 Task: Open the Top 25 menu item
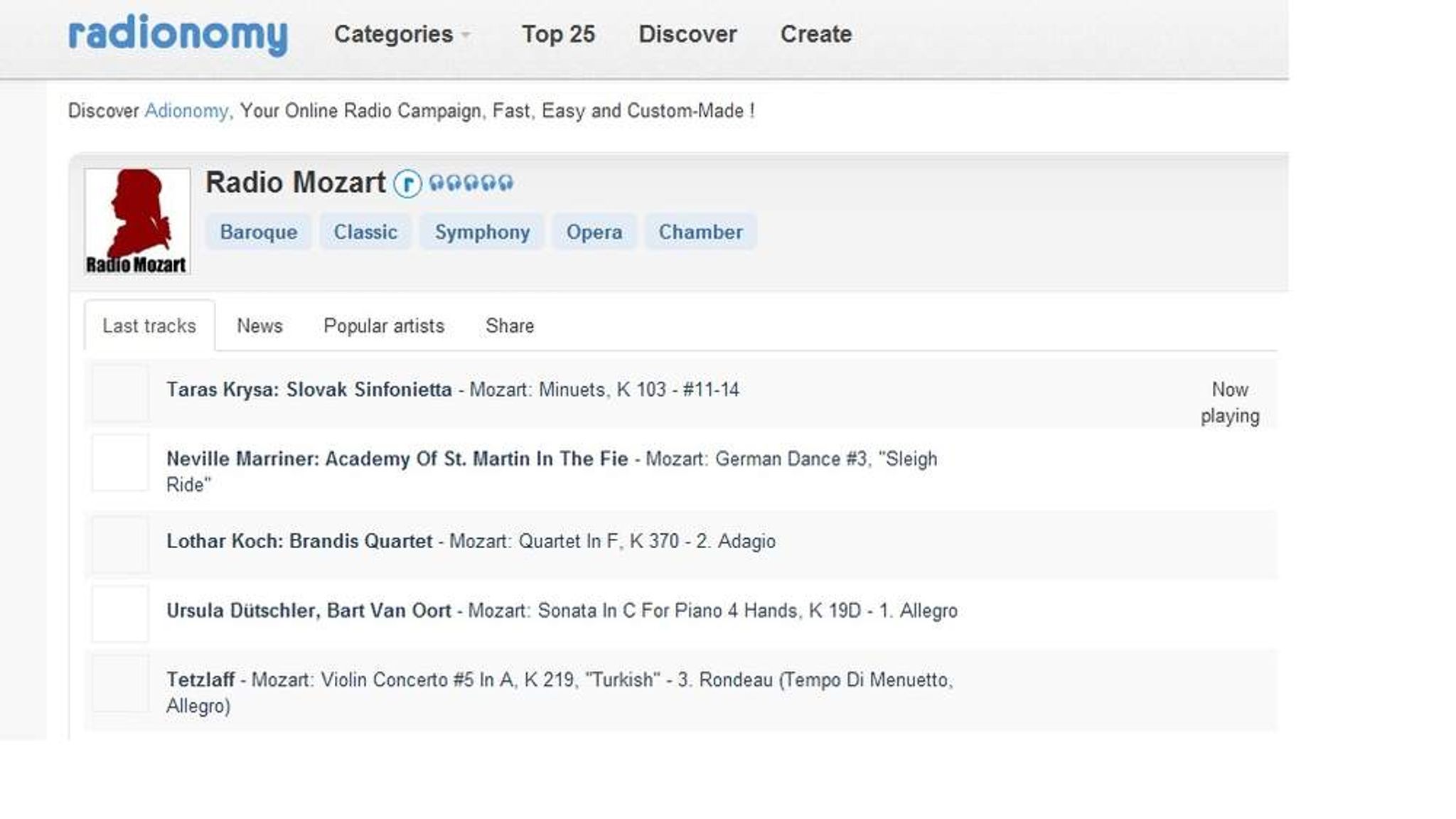[x=558, y=33]
